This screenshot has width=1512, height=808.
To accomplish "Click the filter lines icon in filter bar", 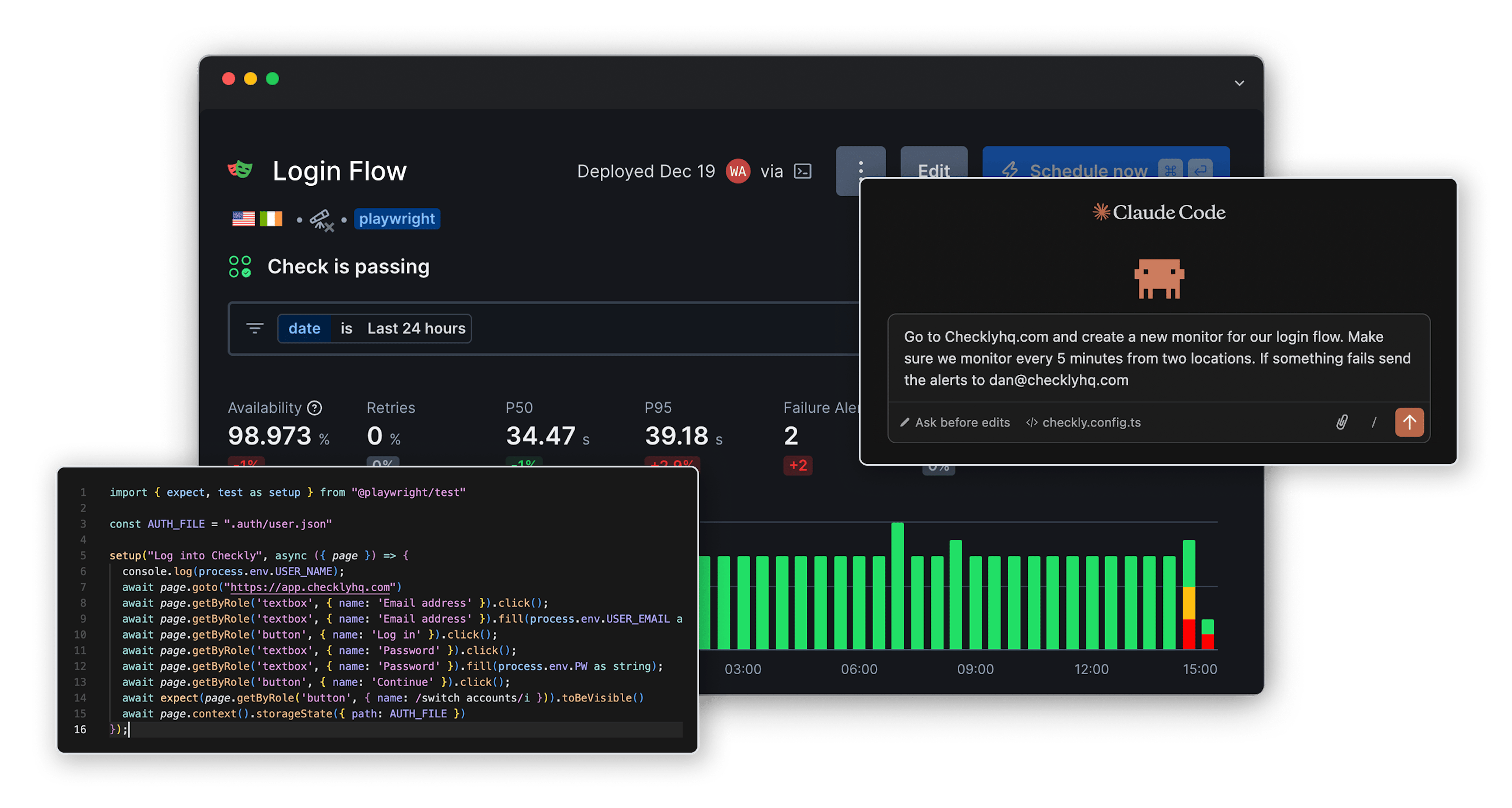I will pyautogui.click(x=255, y=328).
